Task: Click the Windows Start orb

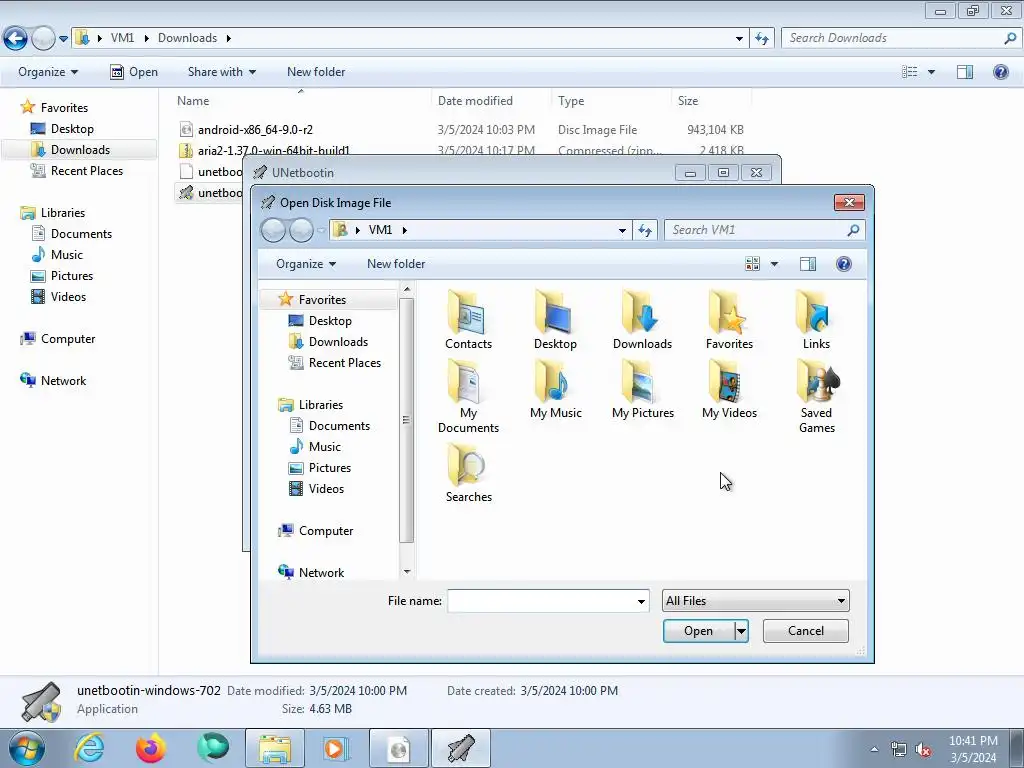Action: tap(26, 748)
